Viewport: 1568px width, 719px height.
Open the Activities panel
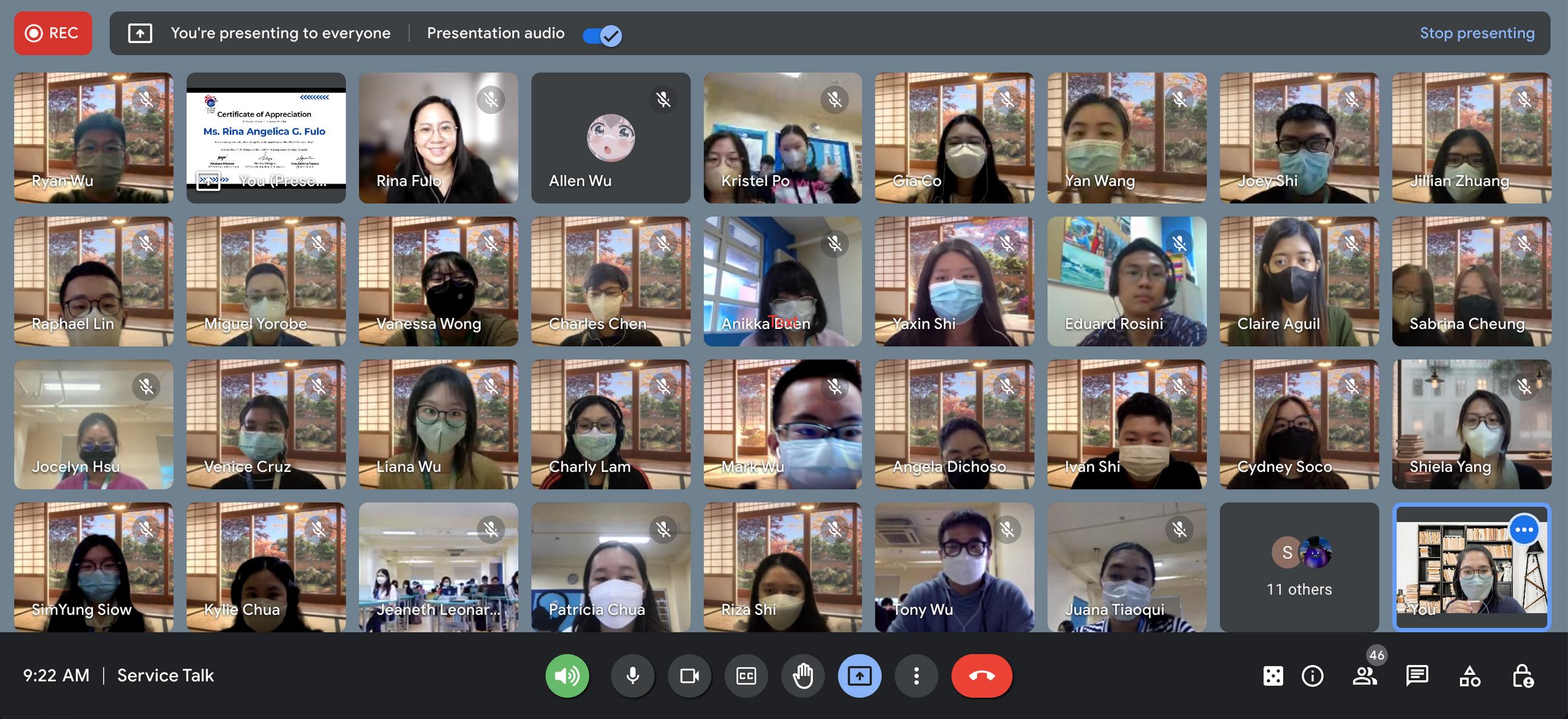(1469, 675)
